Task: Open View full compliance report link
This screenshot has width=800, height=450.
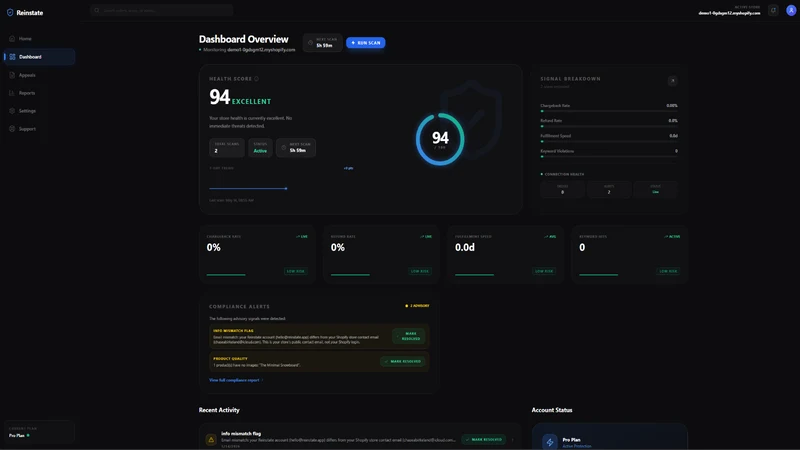Action: coord(236,380)
